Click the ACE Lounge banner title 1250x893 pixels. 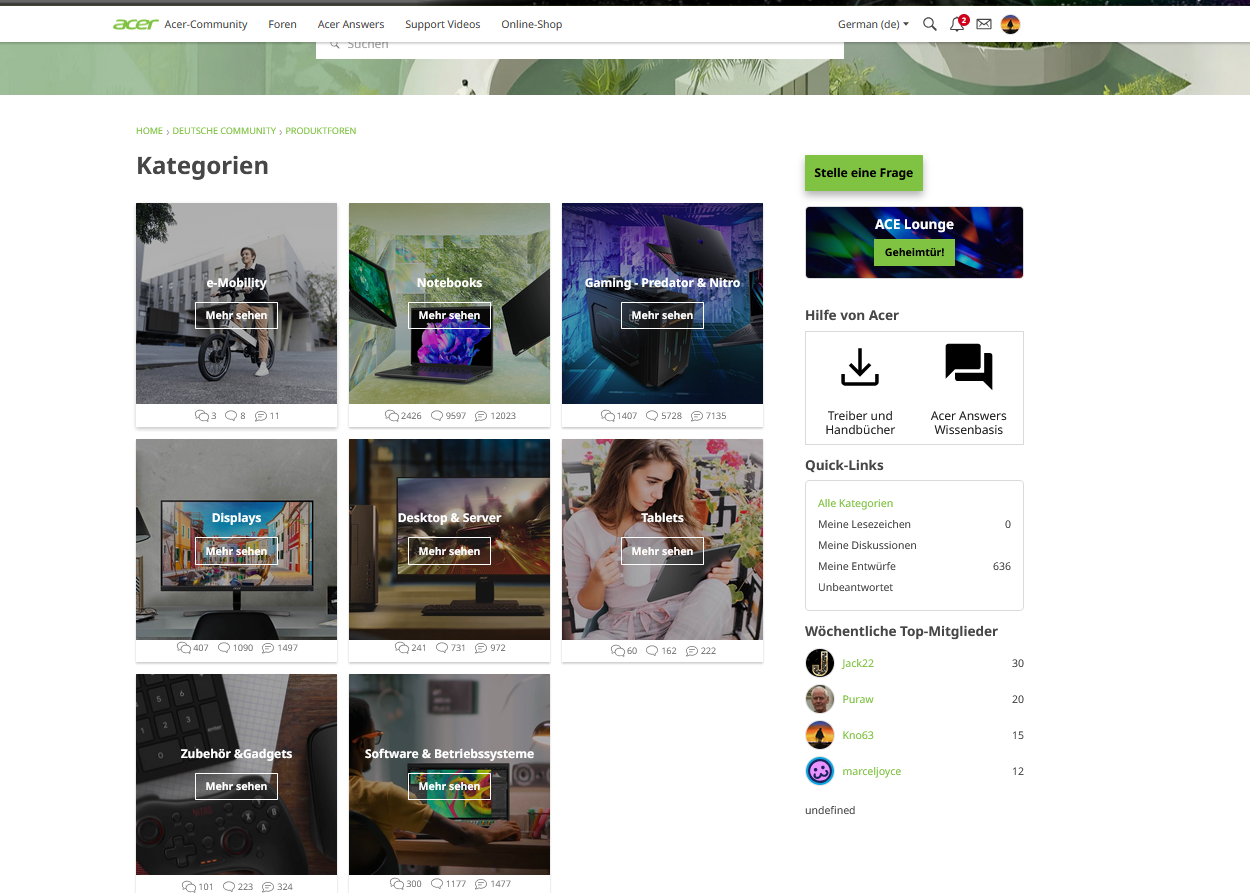(914, 224)
